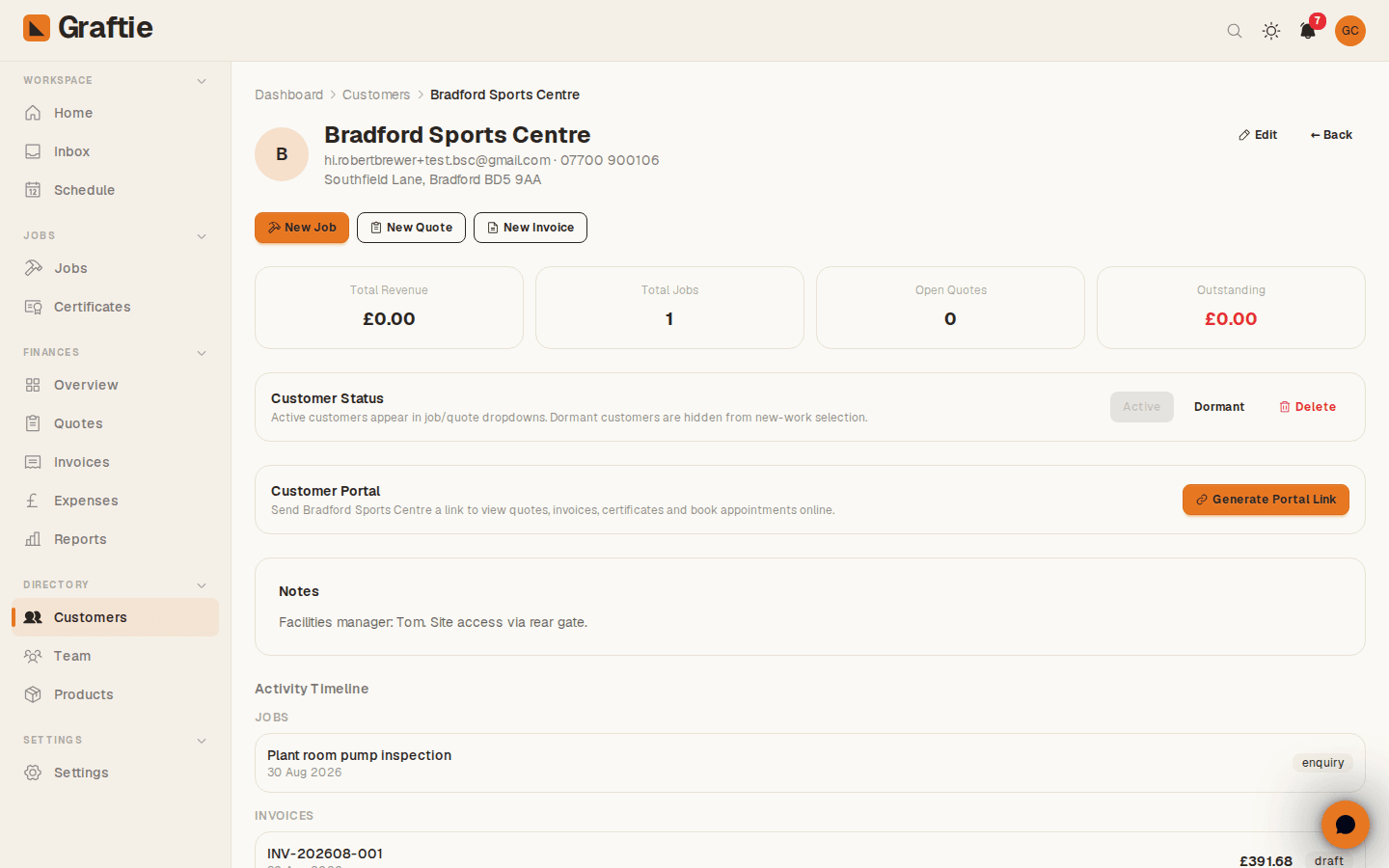Click the Products box icon
Screen dimensions: 1389x868
click(33, 694)
